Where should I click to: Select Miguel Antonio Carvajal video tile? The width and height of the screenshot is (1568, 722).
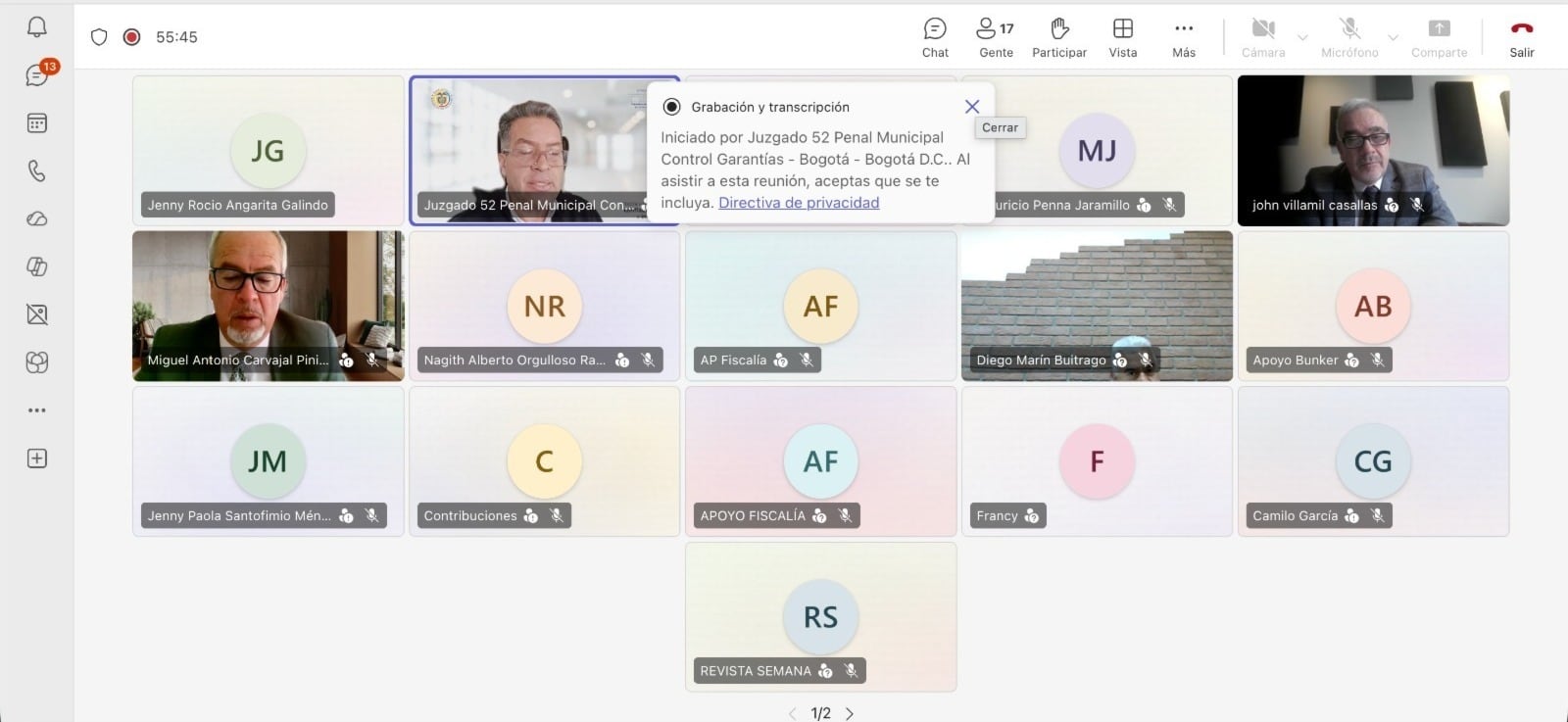269,306
